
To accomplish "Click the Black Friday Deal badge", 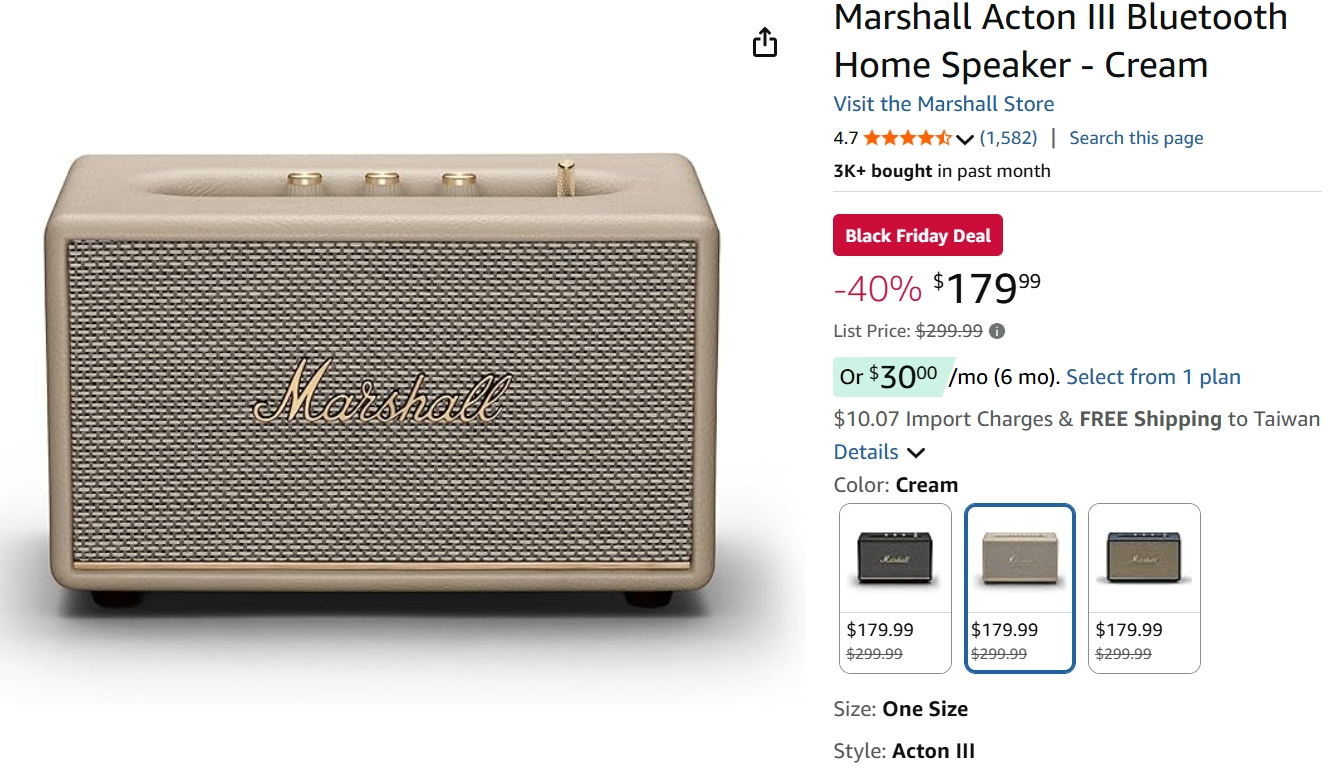I will (917, 235).
